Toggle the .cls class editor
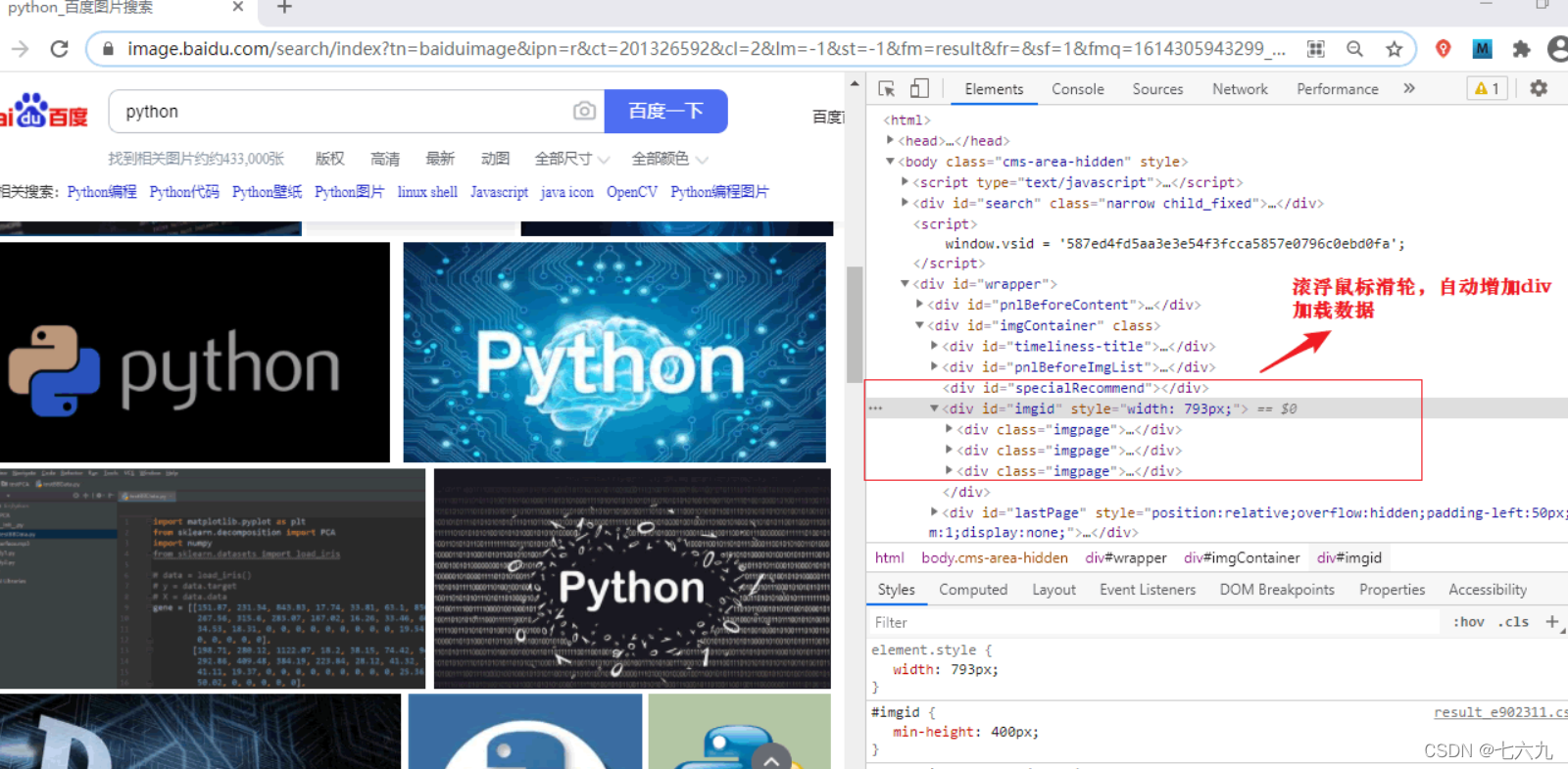The width and height of the screenshot is (1568, 769). [1513, 622]
